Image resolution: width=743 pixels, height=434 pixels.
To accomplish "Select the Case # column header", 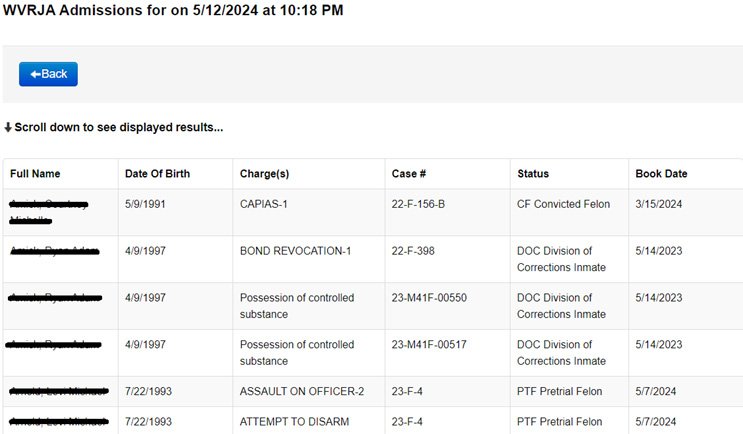I will point(409,174).
